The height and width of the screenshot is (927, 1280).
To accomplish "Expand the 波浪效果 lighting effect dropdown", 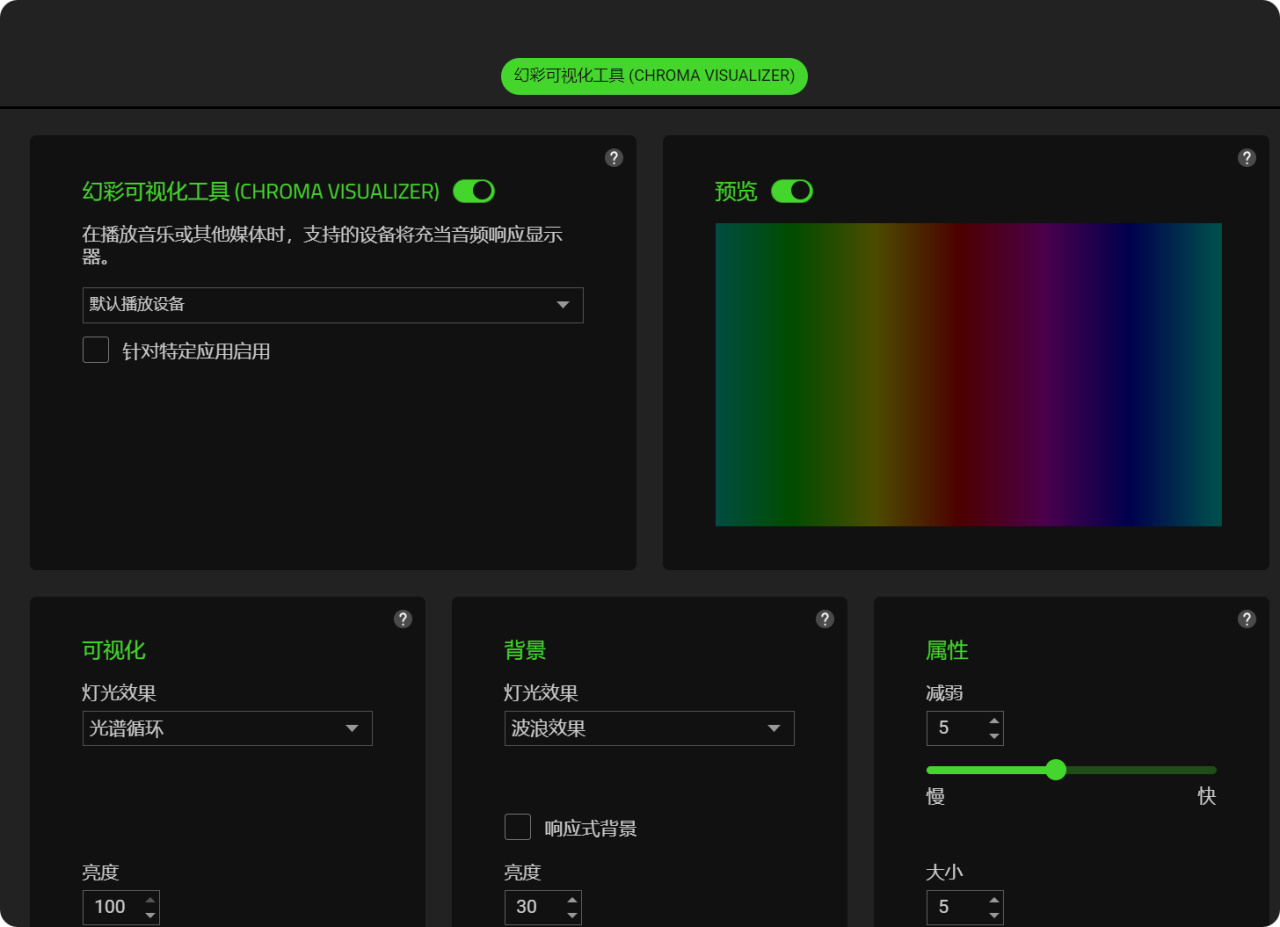I will [649, 728].
